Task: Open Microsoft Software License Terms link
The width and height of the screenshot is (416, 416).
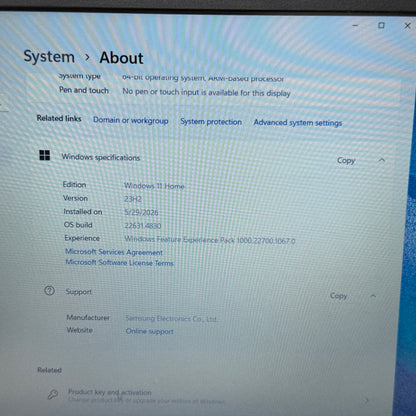Action: [119, 263]
